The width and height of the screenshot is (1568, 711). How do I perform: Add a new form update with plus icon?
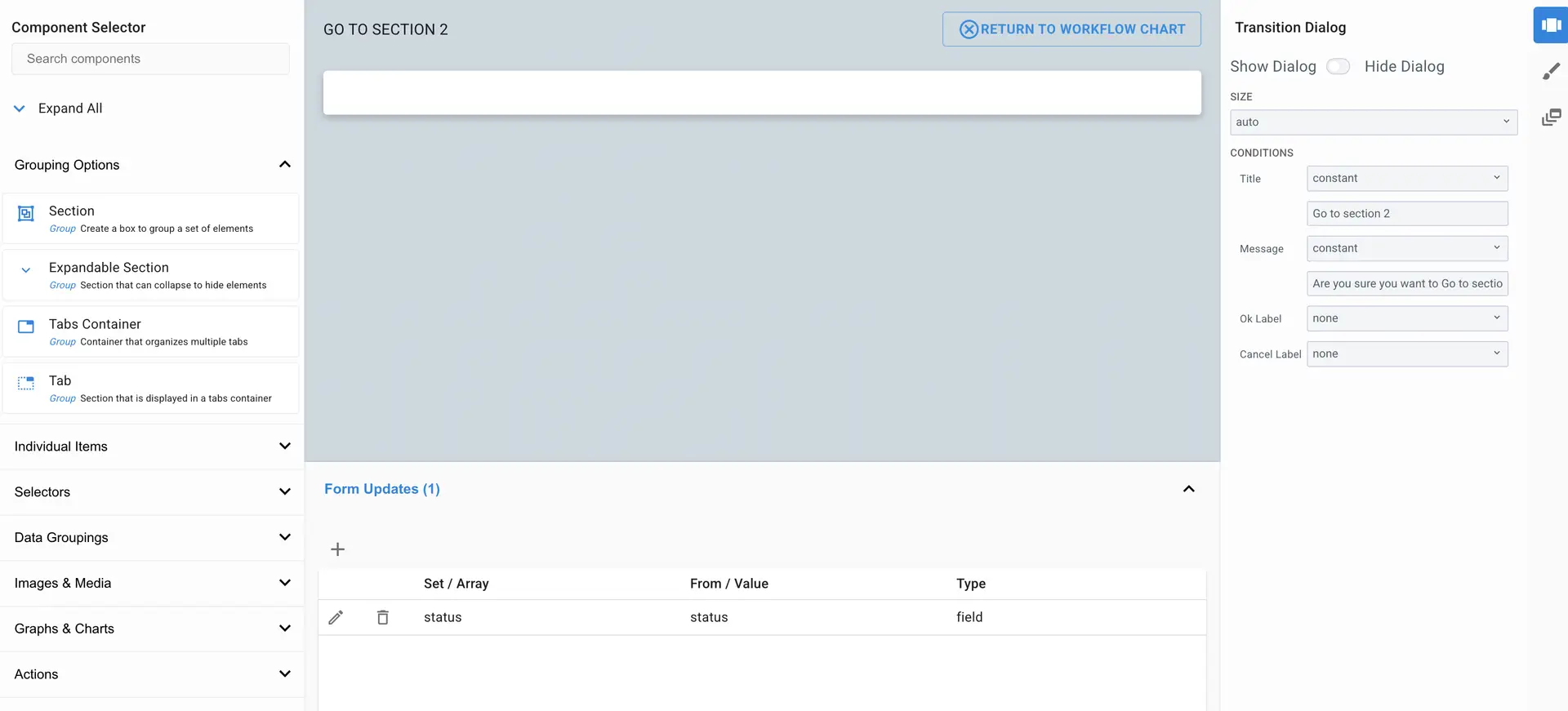[337, 549]
